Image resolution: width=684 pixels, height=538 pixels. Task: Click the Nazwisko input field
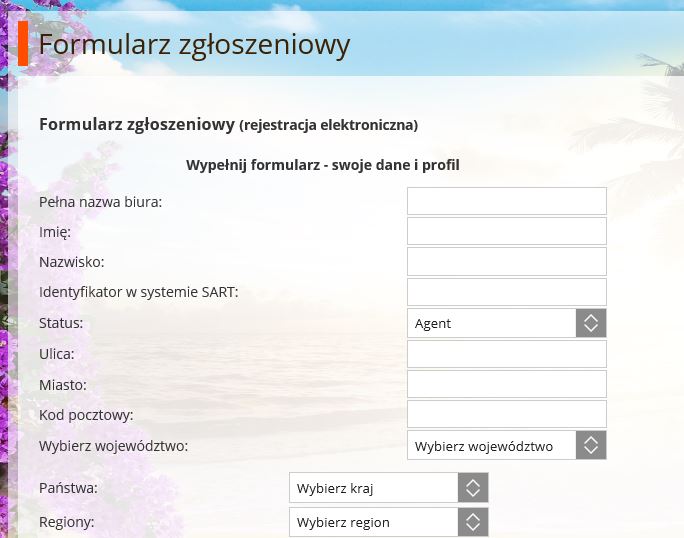click(506, 261)
